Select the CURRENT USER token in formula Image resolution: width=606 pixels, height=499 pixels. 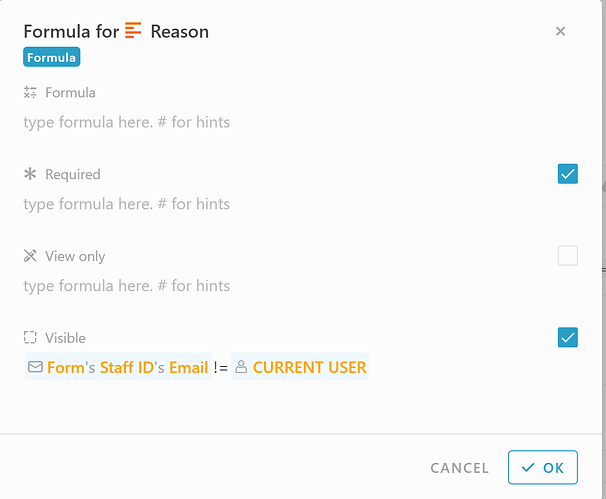[300, 367]
